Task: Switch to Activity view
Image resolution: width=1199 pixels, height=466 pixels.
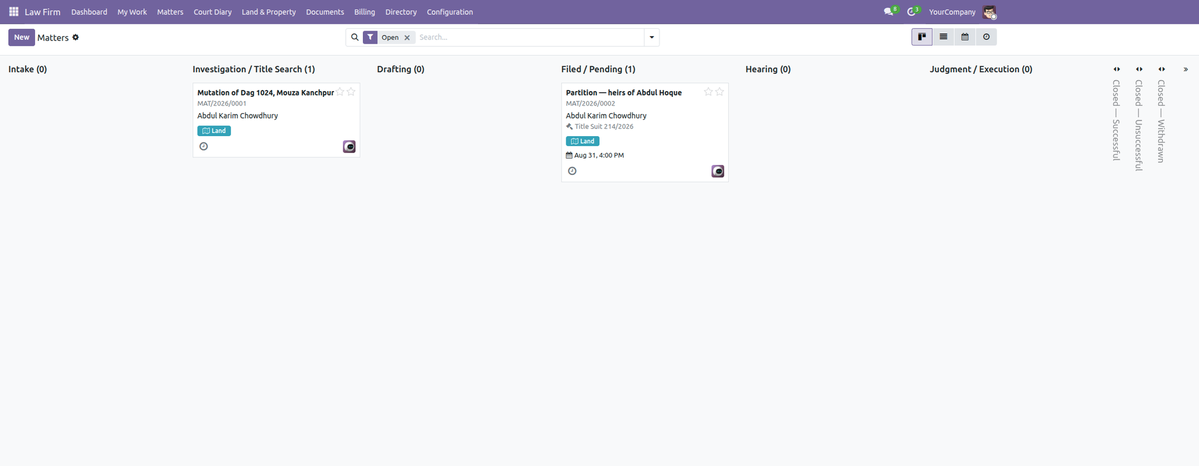Action: (x=986, y=37)
